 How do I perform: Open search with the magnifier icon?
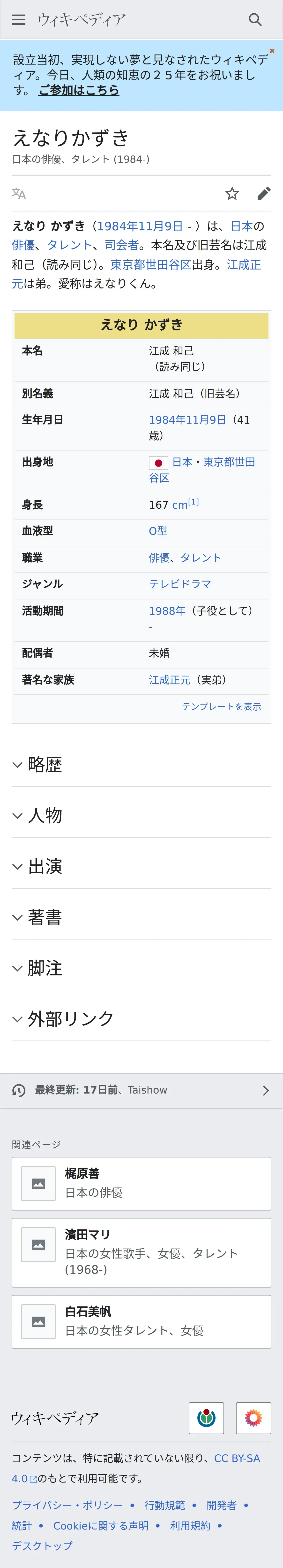[x=255, y=19]
